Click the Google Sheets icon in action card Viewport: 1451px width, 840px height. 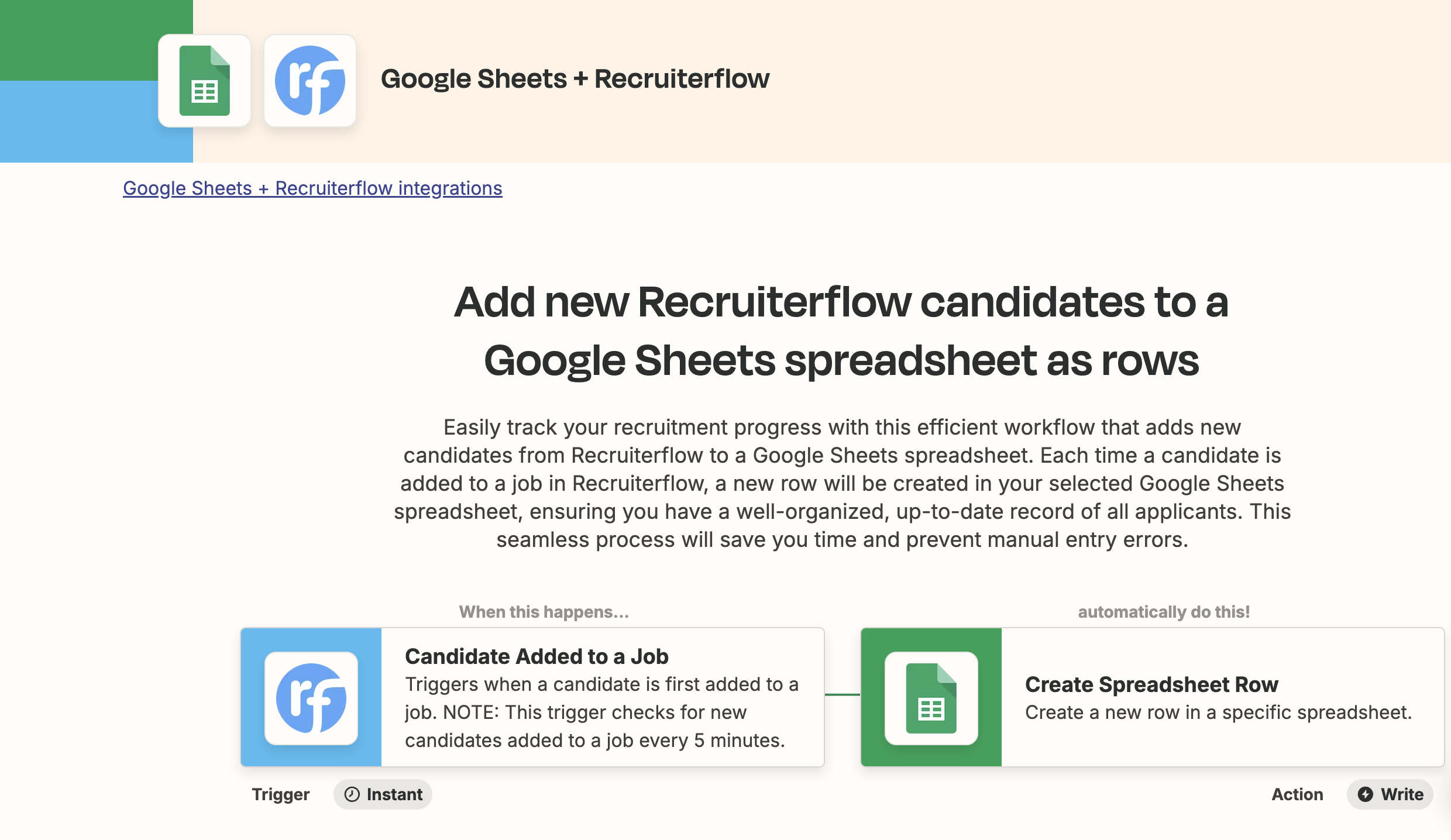coord(931,698)
